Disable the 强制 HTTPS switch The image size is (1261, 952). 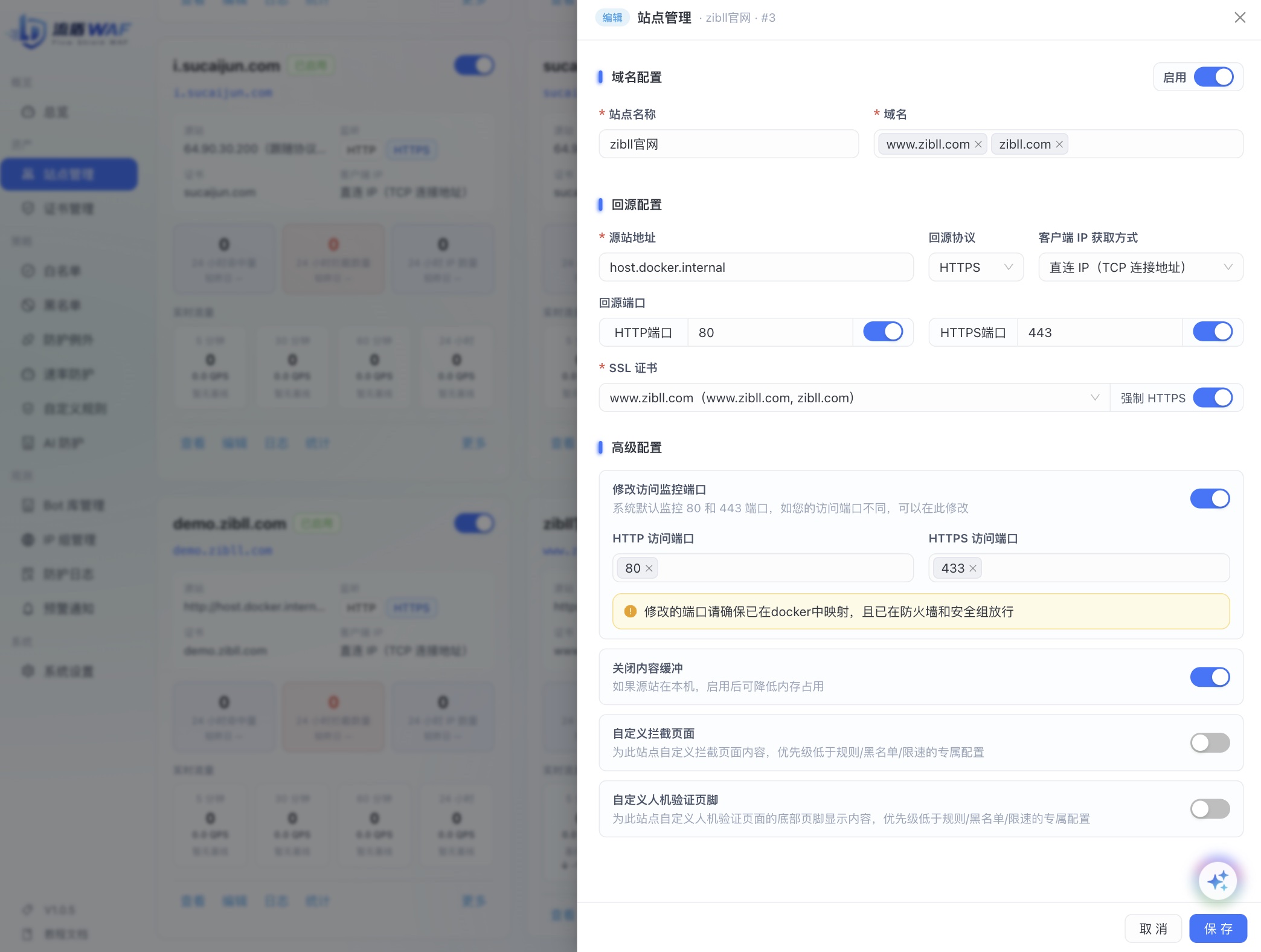(x=1213, y=397)
